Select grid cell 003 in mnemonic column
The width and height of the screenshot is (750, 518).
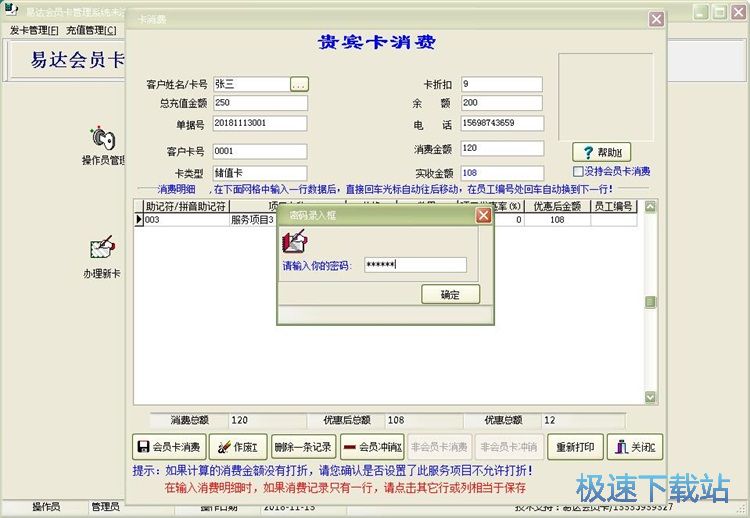[x=187, y=220]
